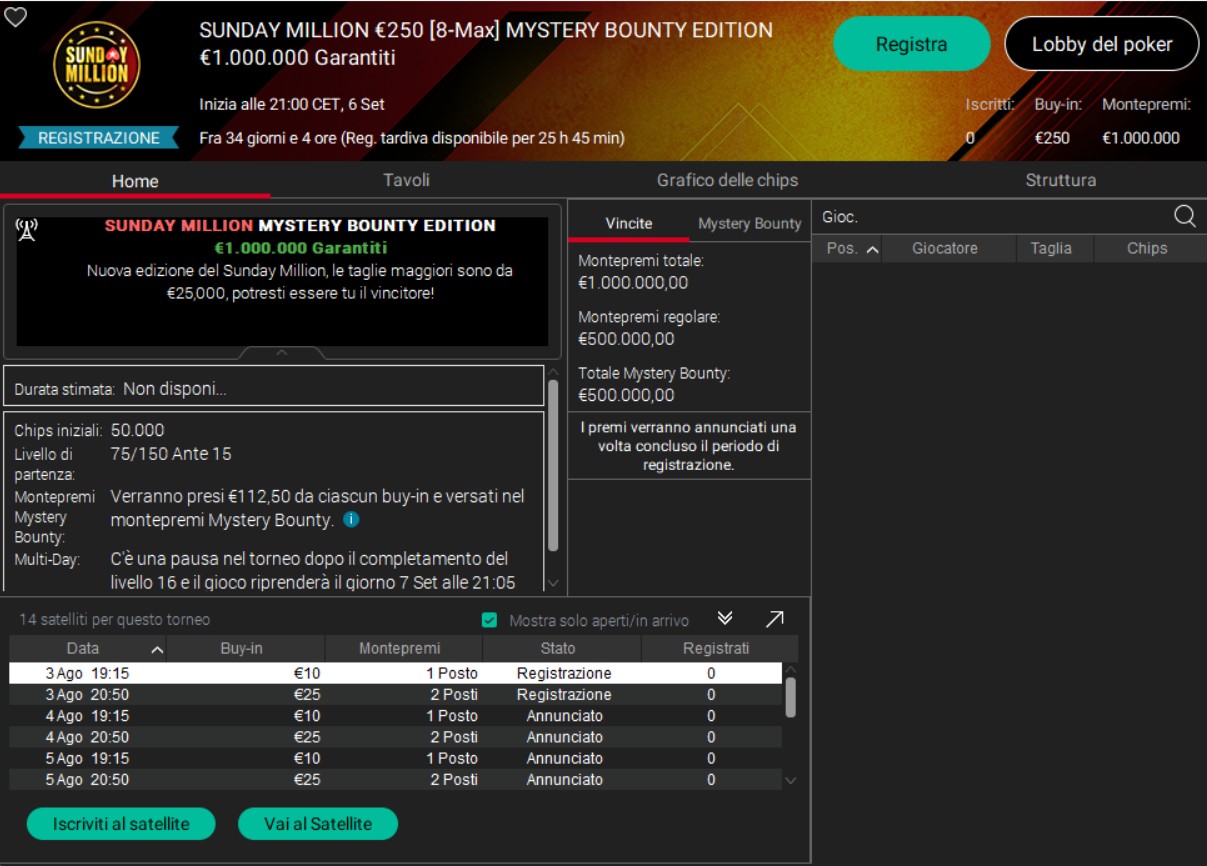
Task: Click 'Totale Mystery Bounty: €500.000,00' text
Action: [x=654, y=384]
